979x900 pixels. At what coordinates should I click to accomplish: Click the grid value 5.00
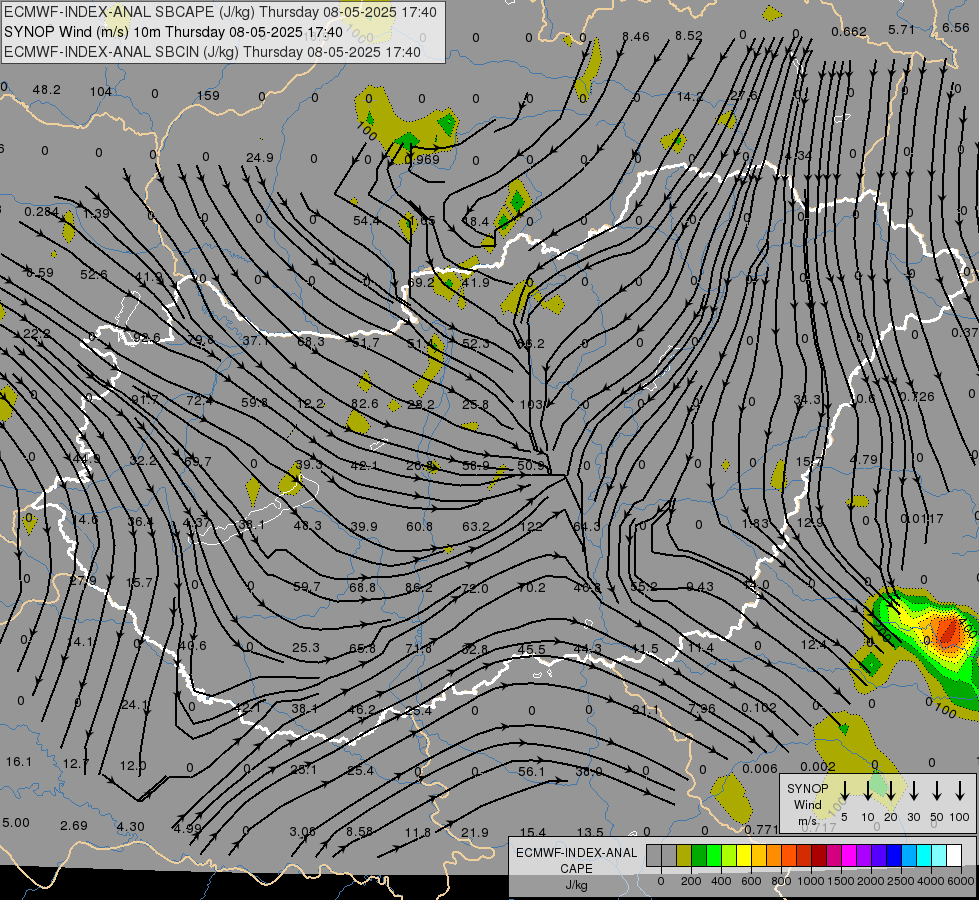16,823
